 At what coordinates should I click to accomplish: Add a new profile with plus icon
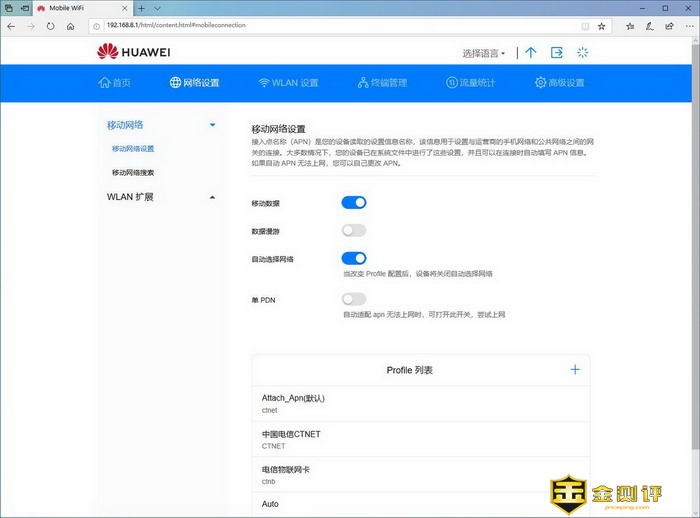pos(575,370)
